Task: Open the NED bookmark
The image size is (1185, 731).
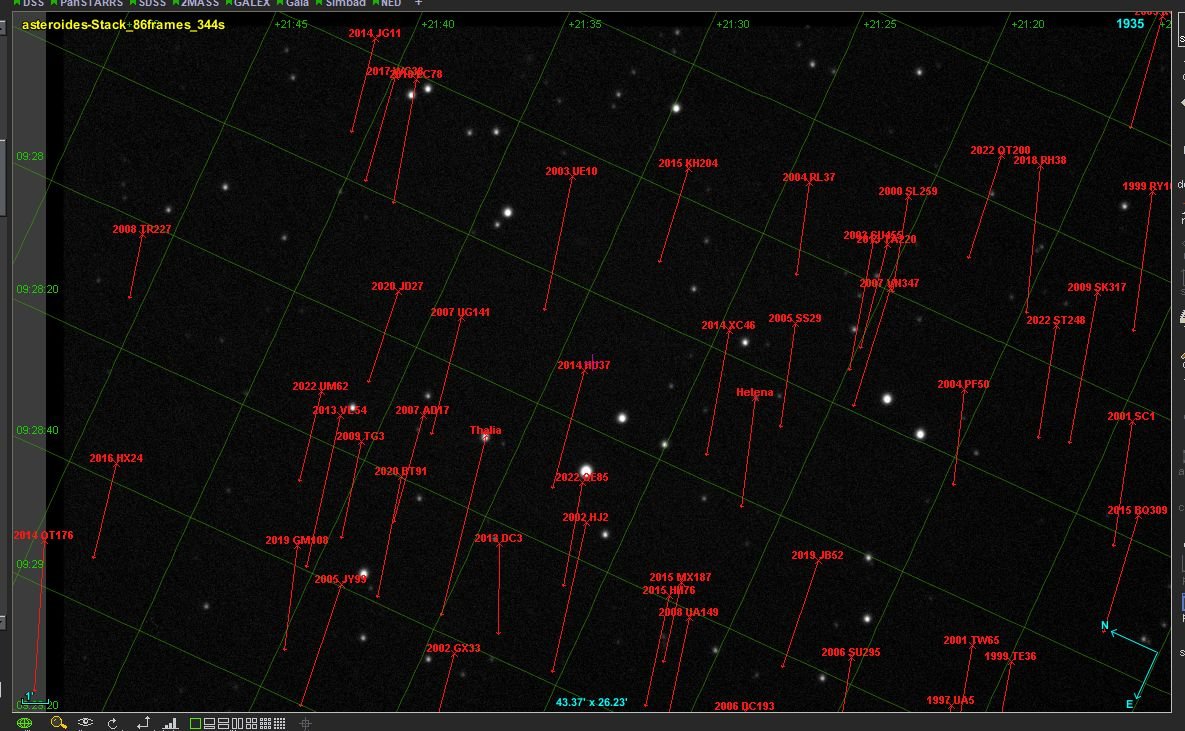Action: (386, 3)
